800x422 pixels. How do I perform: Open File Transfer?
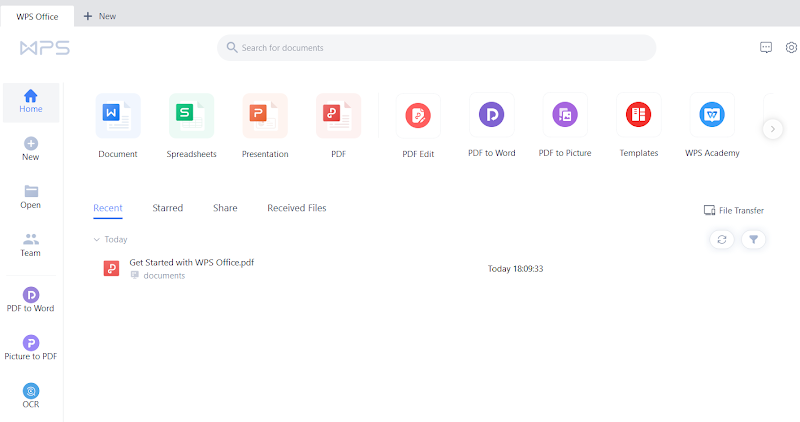pyautogui.click(x=734, y=210)
